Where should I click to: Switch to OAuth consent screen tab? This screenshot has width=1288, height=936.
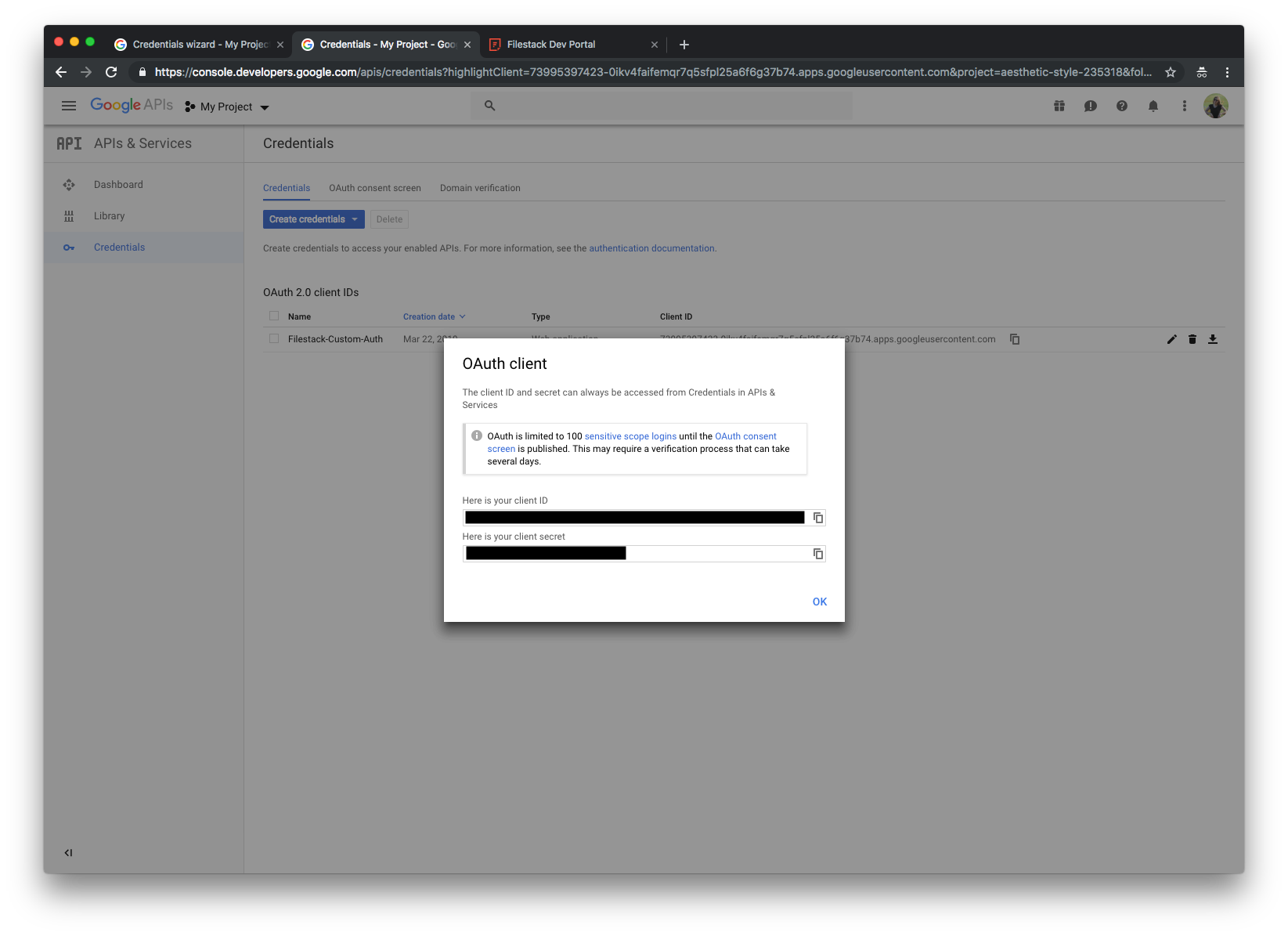375,188
